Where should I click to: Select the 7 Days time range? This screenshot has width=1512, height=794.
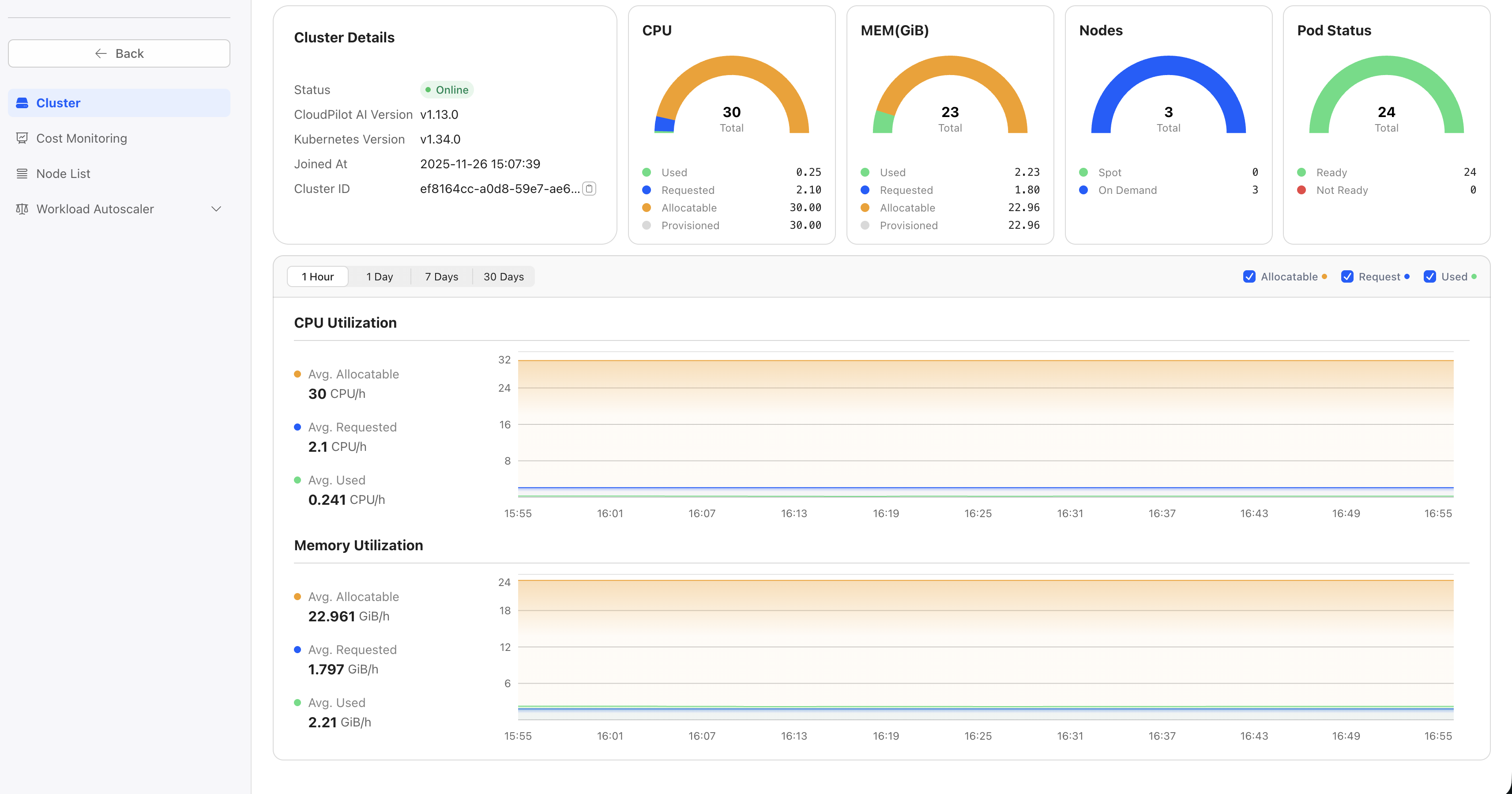click(x=441, y=276)
